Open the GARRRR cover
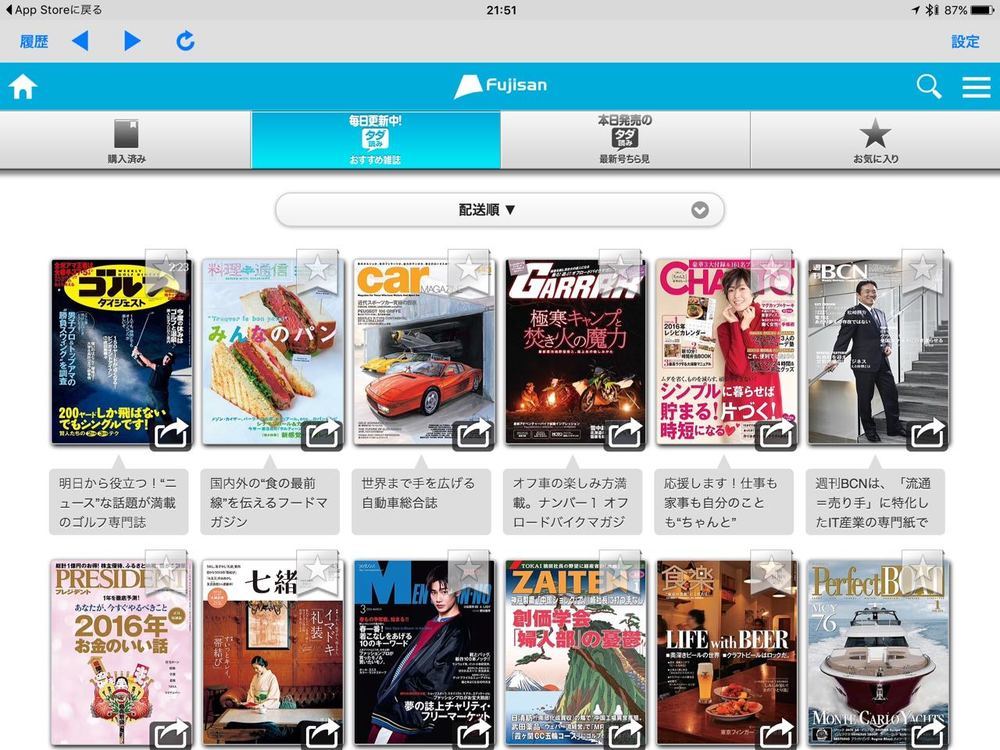 (575, 351)
